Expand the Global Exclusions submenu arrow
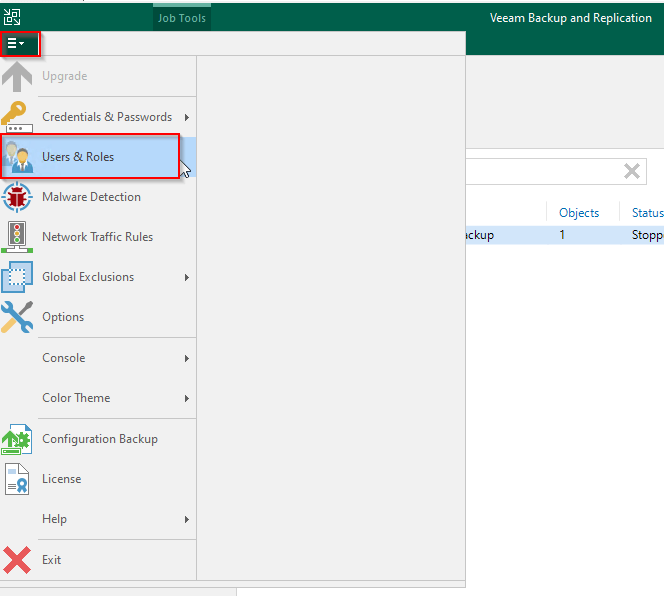The image size is (664, 596). click(x=186, y=277)
